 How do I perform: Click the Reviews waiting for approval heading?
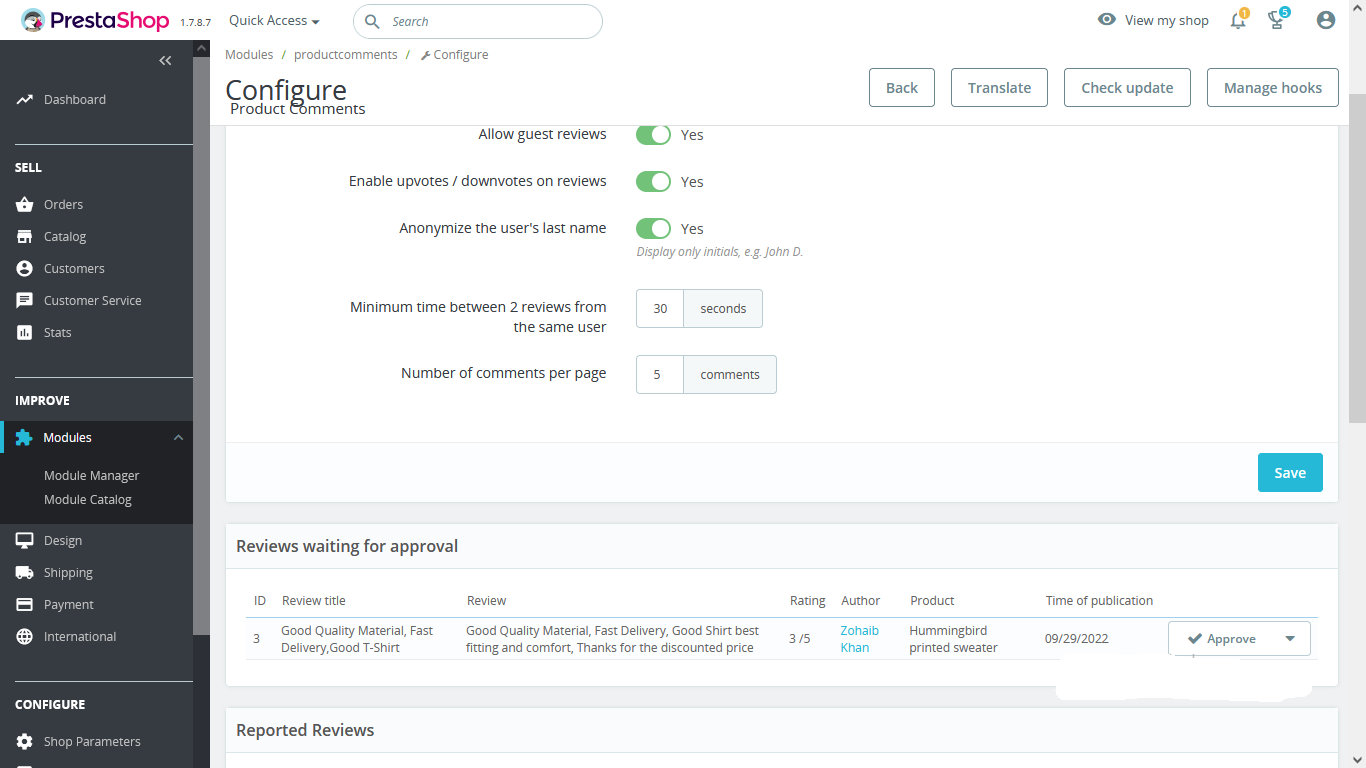click(347, 546)
